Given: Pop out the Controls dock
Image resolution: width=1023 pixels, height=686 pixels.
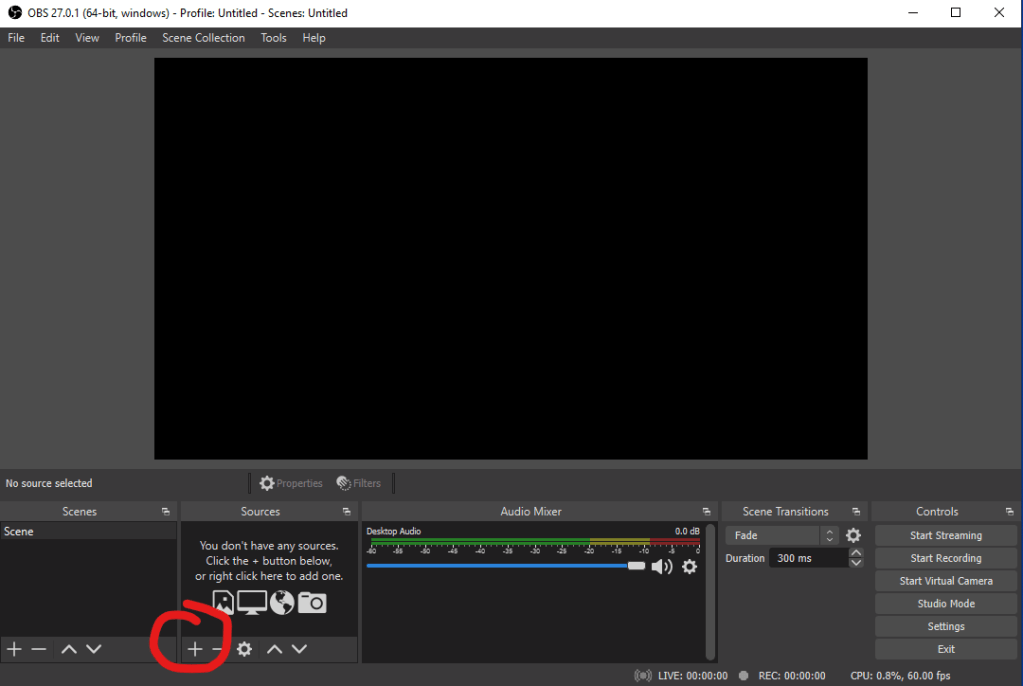Looking at the screenshot, I should (1009, 512).
